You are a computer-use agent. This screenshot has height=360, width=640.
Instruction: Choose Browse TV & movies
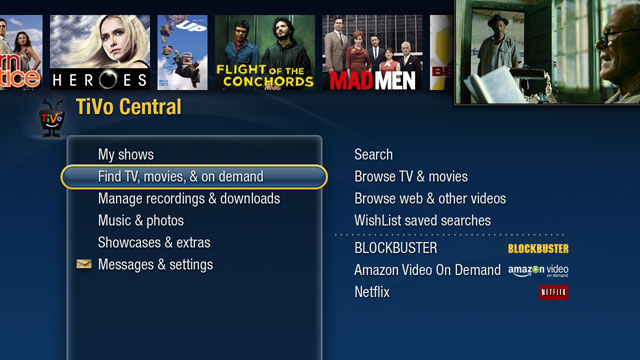(411, 177)
